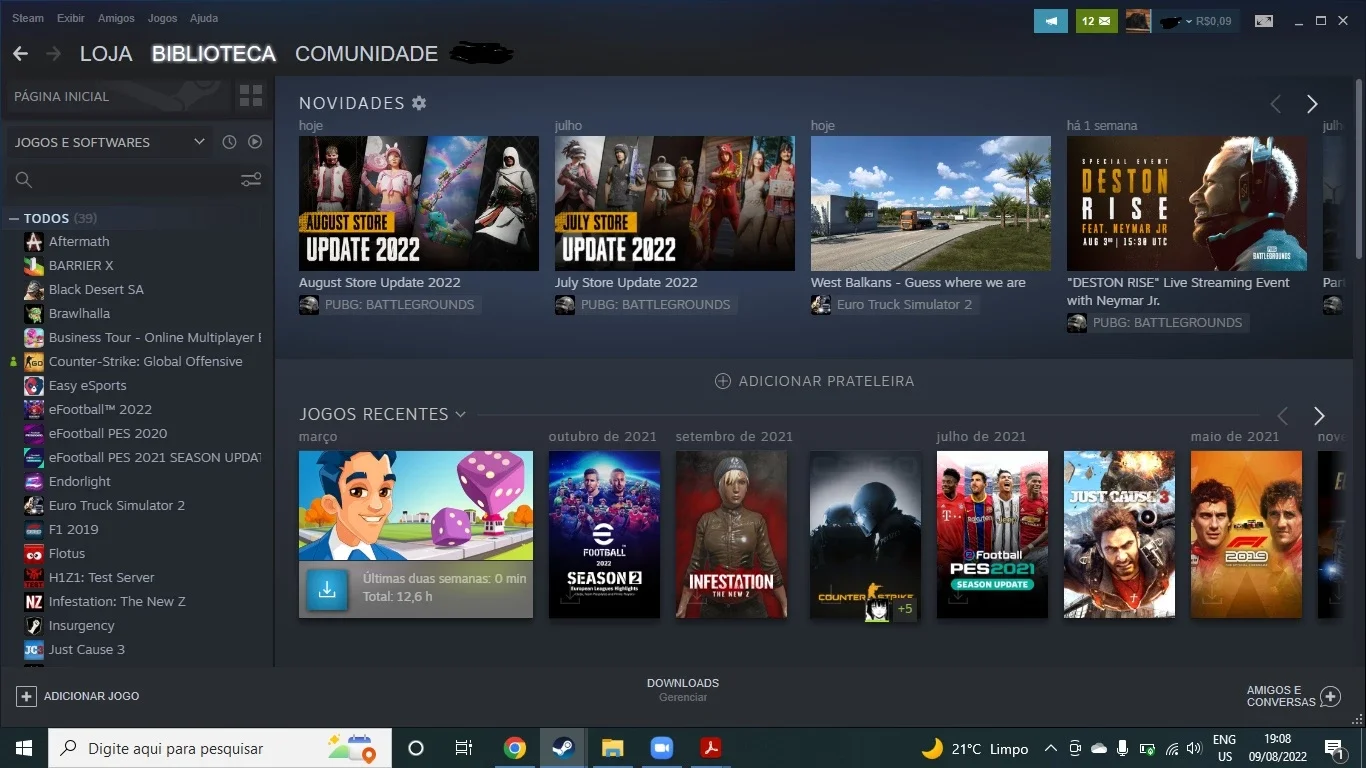Sort library by recent activity clock icon
The image size is (1366, 768).
tap(229, 142)
